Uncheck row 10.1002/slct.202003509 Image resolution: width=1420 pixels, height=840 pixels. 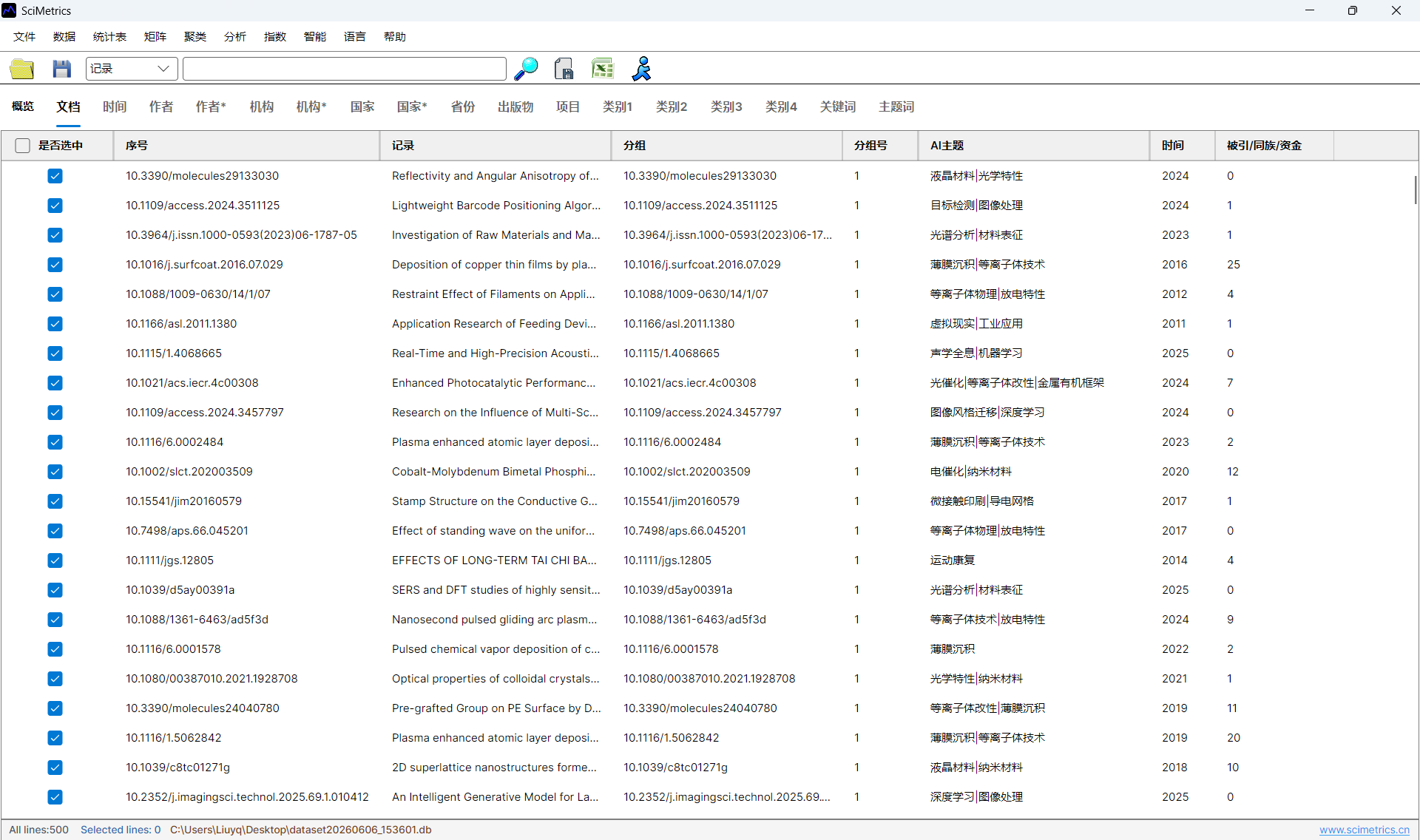pos(55,472)
